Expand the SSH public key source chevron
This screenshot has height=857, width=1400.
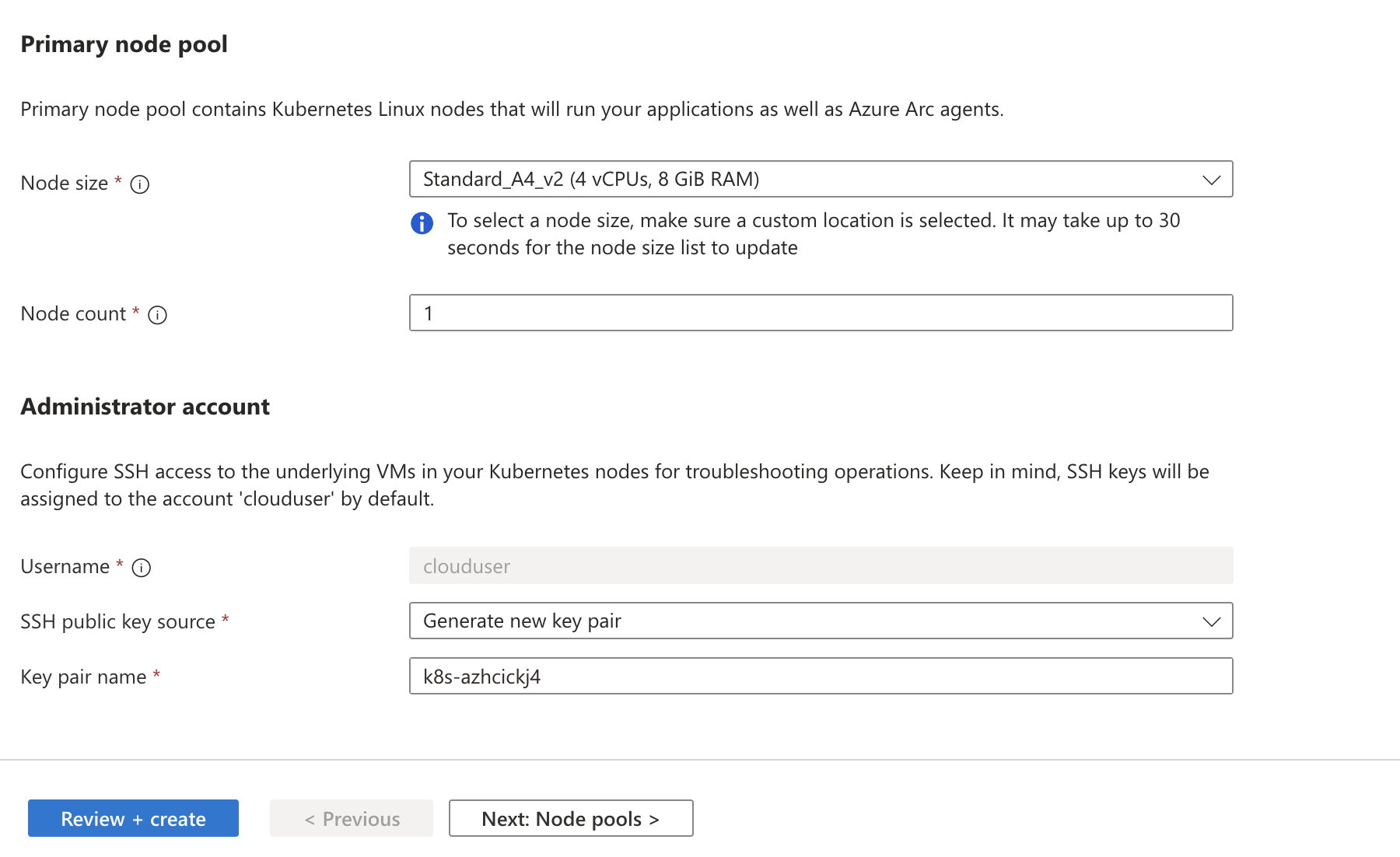point(1211,621)
